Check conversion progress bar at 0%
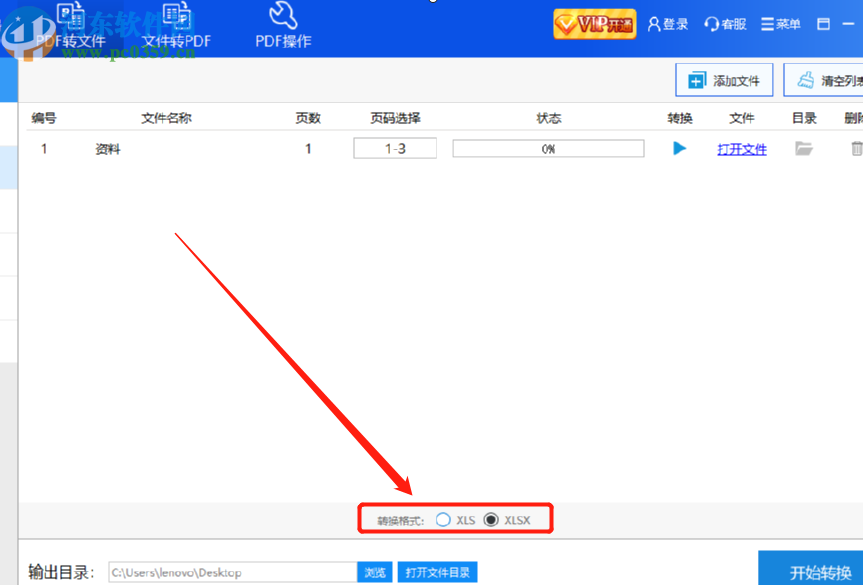This screenshot has height=585, width=863. click(x=548, y=148)
